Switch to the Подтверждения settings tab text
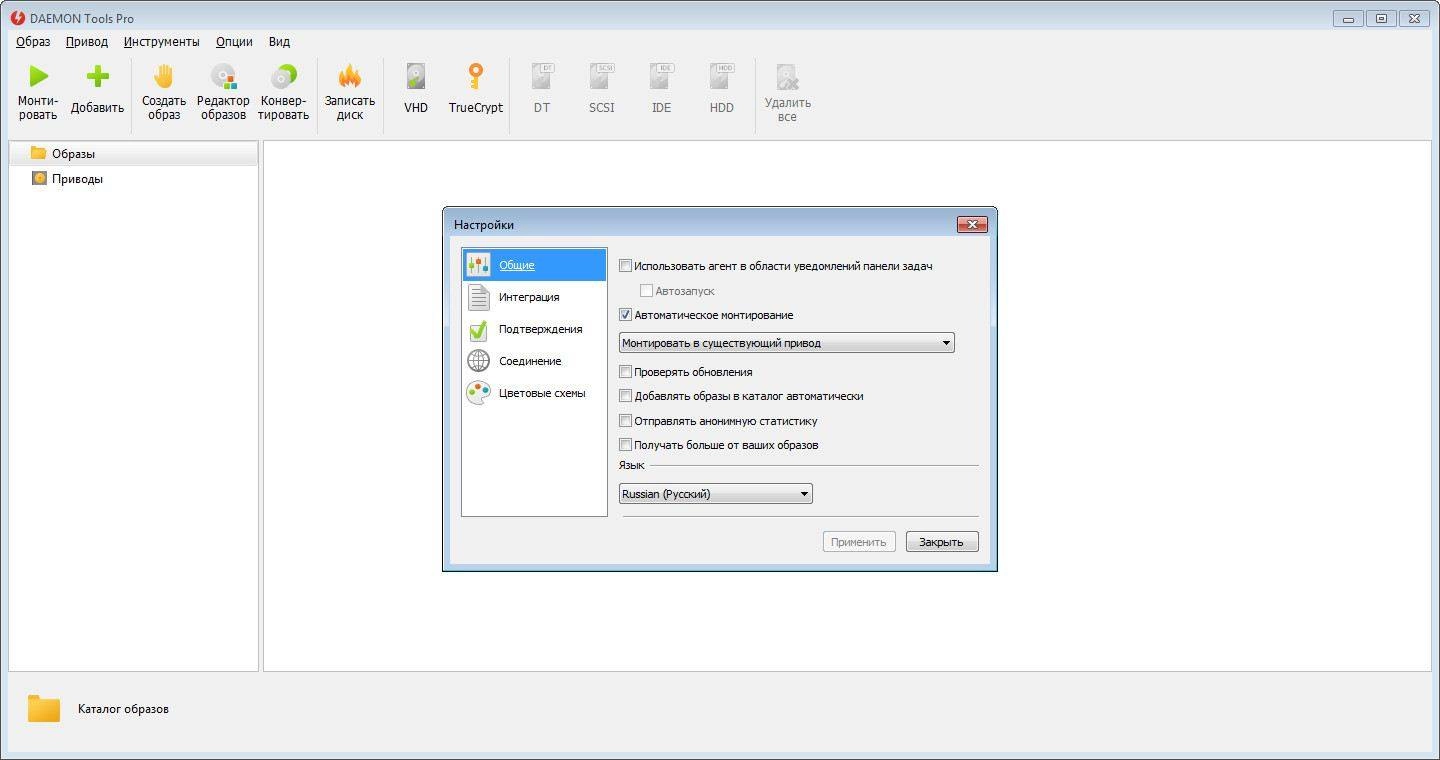 (540, 329)
